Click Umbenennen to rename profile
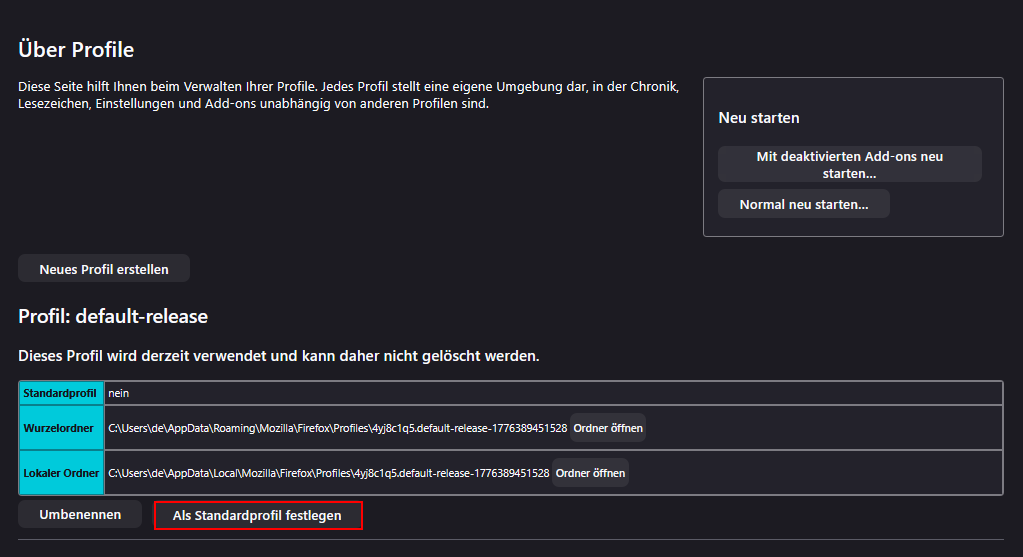This screenshot has width=1023, height=557. tap(80, 514)
